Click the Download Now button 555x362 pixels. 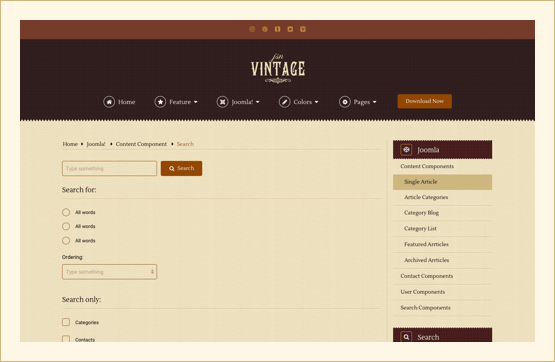424,101
